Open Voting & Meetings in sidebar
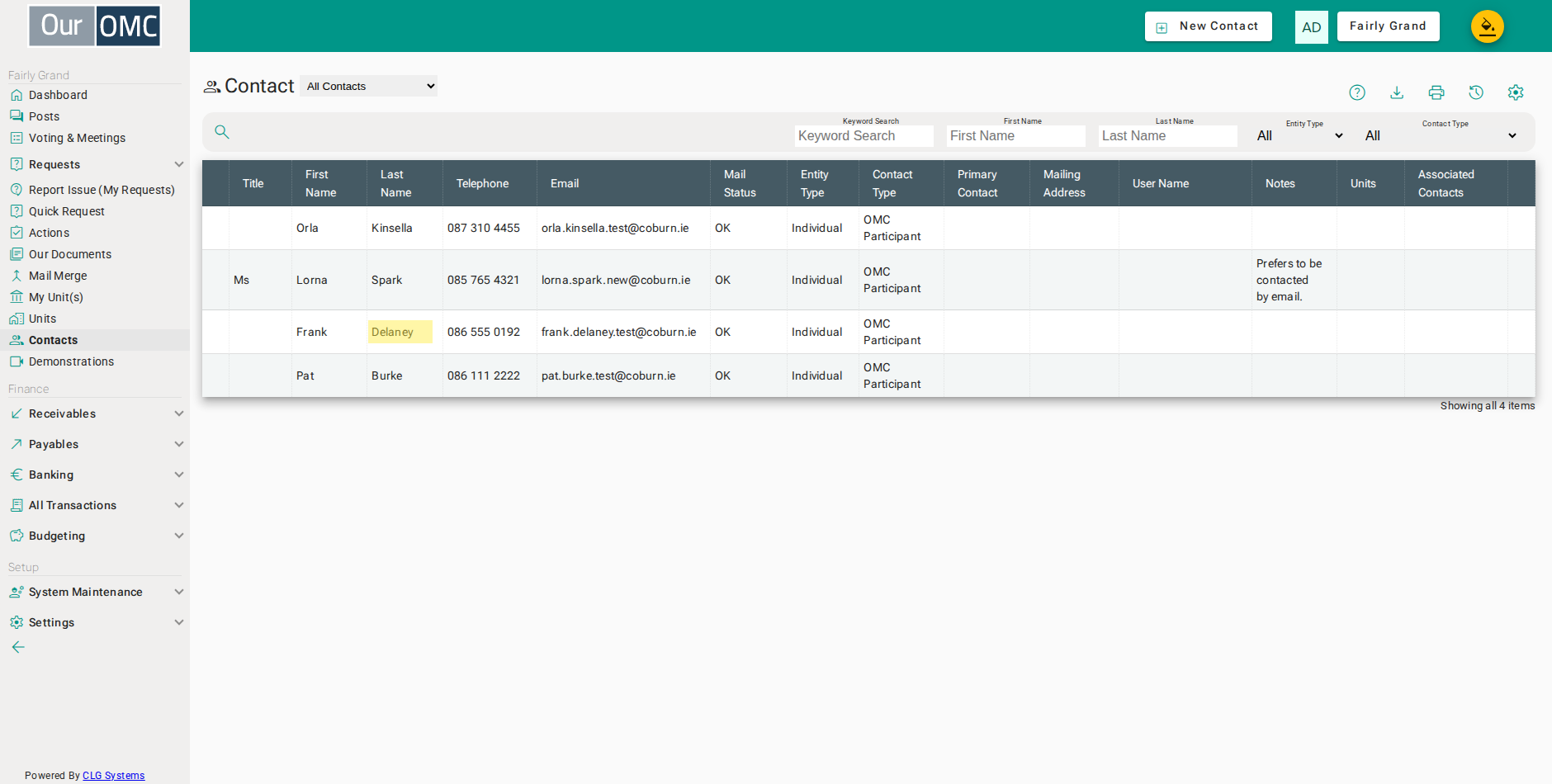 (77, 138)
